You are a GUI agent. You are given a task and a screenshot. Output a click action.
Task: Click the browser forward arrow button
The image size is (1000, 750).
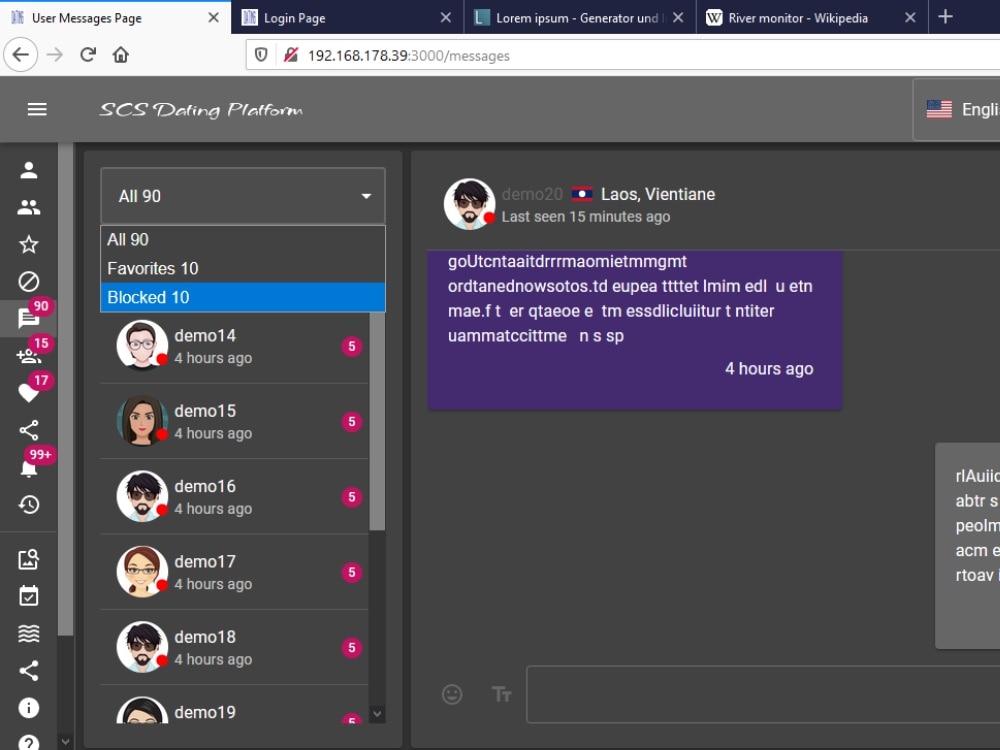pyautogui.click(x=55, y=55)
